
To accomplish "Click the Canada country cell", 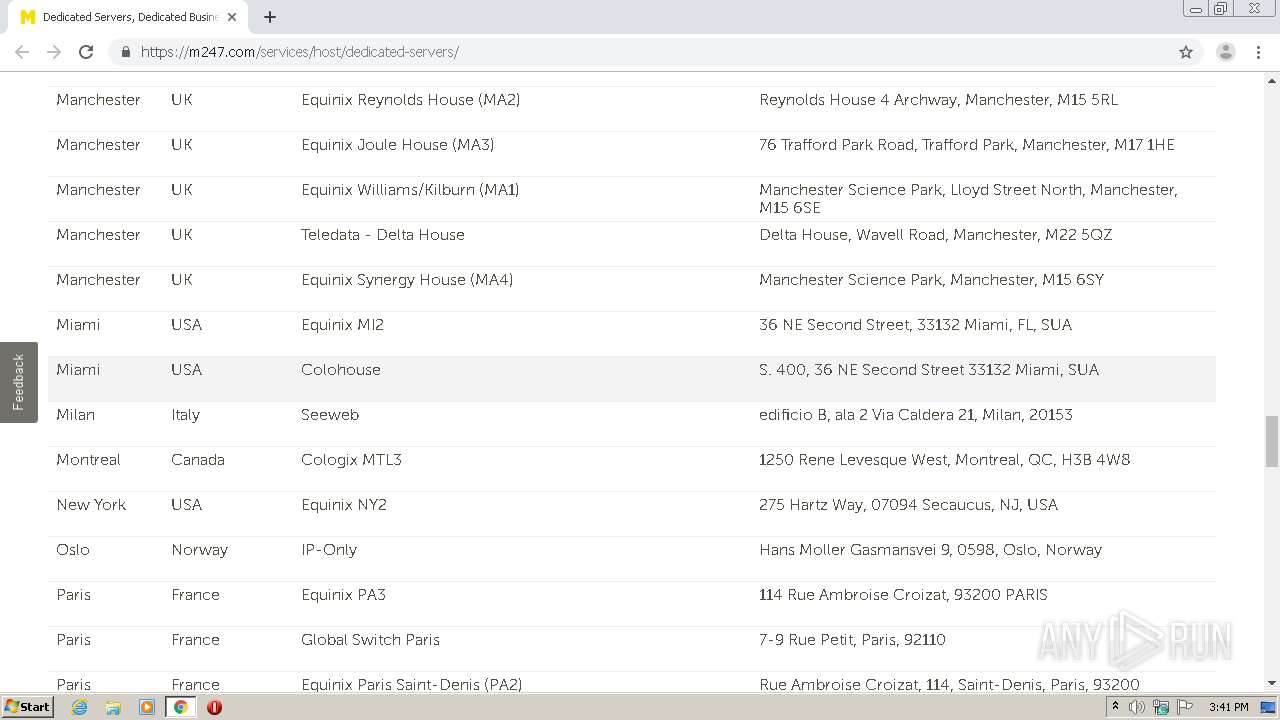I will point(198,460).
